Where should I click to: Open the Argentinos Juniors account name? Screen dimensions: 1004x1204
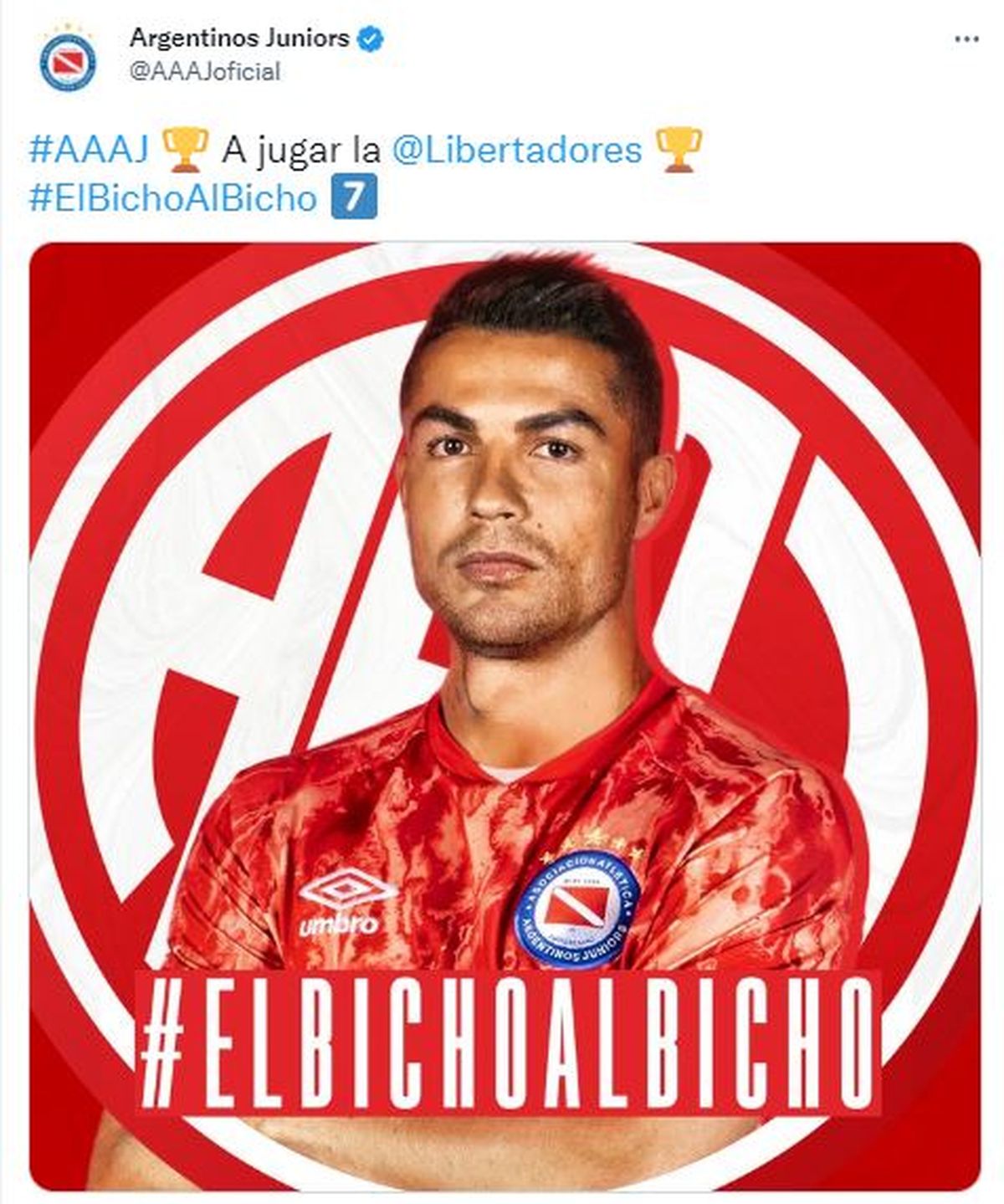click(239, 38)
